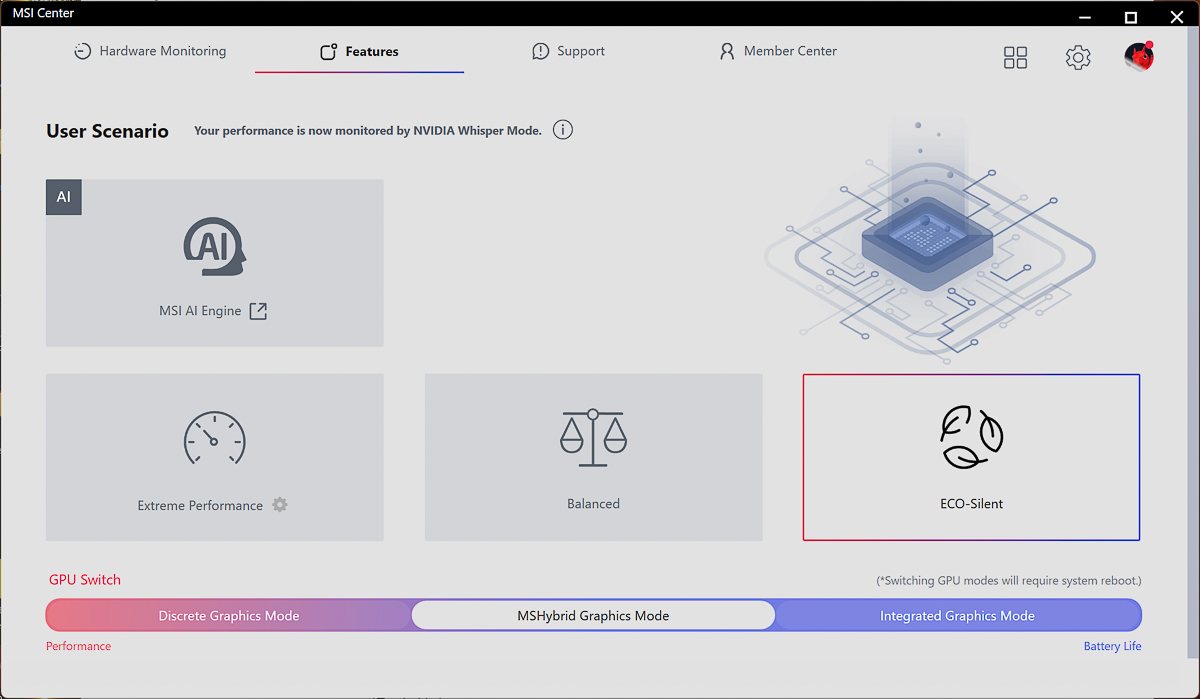The height and width of the screenshot is (699, 1200).
Task: Click the ECO-Silent leaves icon
Action: [971, 438]
